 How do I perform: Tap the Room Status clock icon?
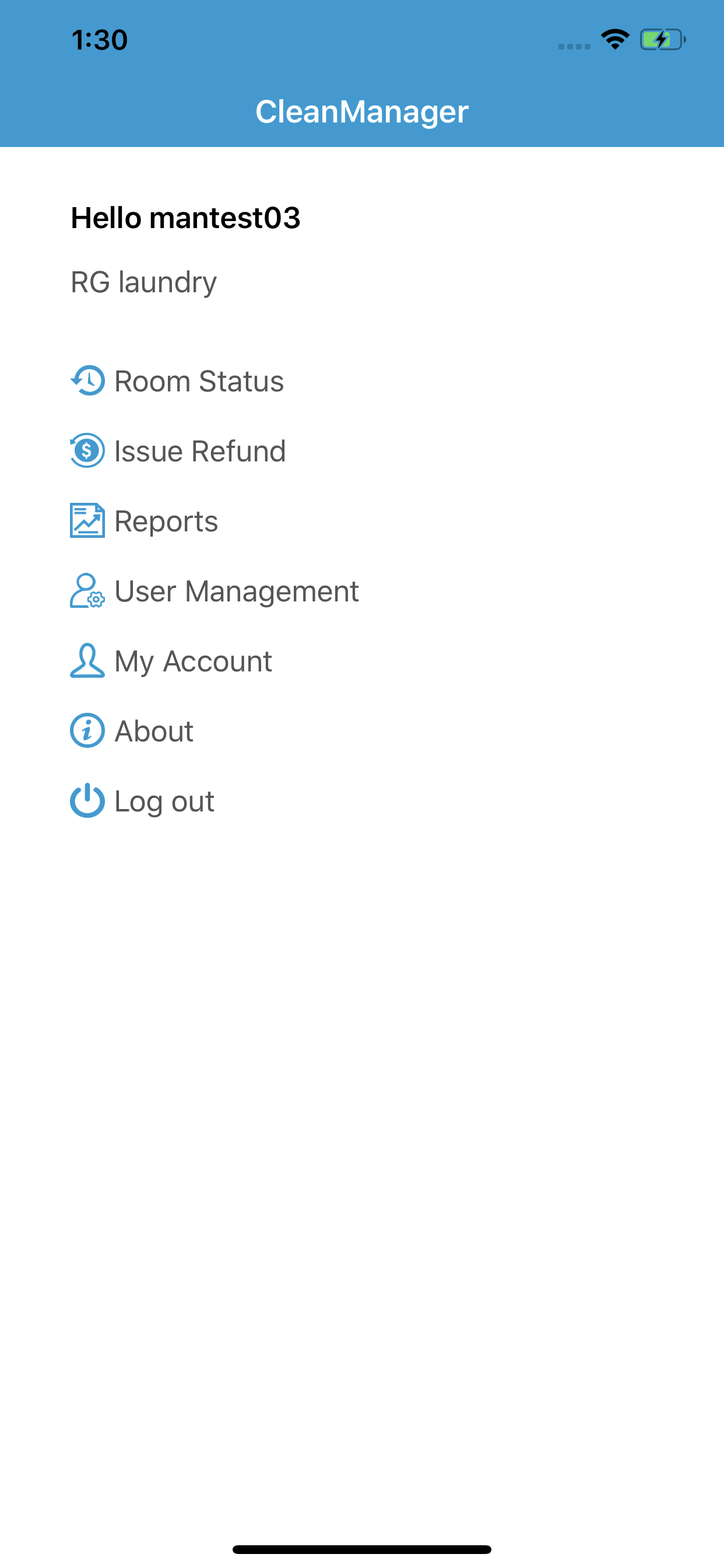[x=87, y=381]
